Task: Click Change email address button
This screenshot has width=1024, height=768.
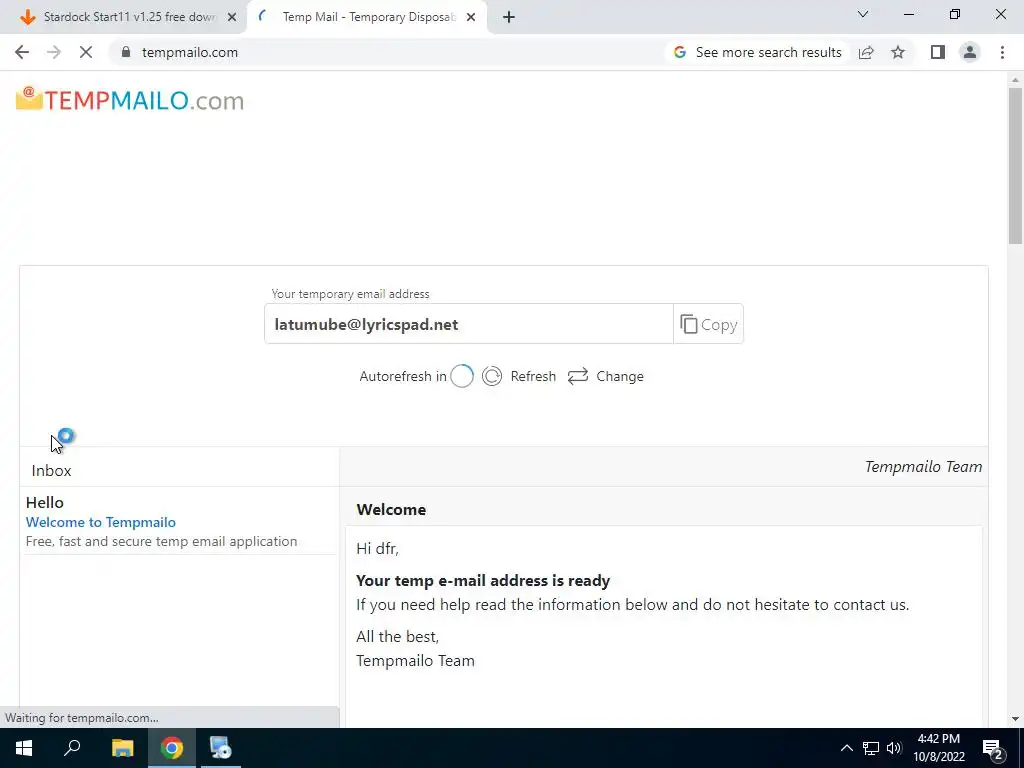Action: tap(605, 376)
